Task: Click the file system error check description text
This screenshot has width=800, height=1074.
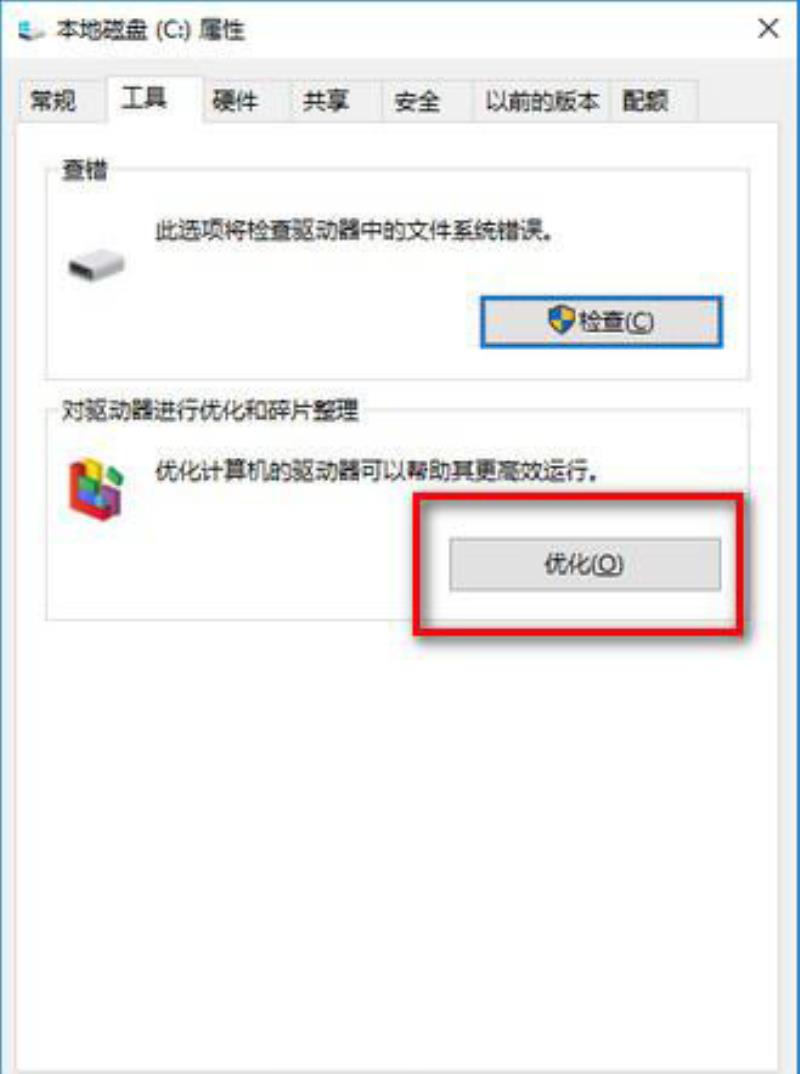Action: (x=355, y=231)
